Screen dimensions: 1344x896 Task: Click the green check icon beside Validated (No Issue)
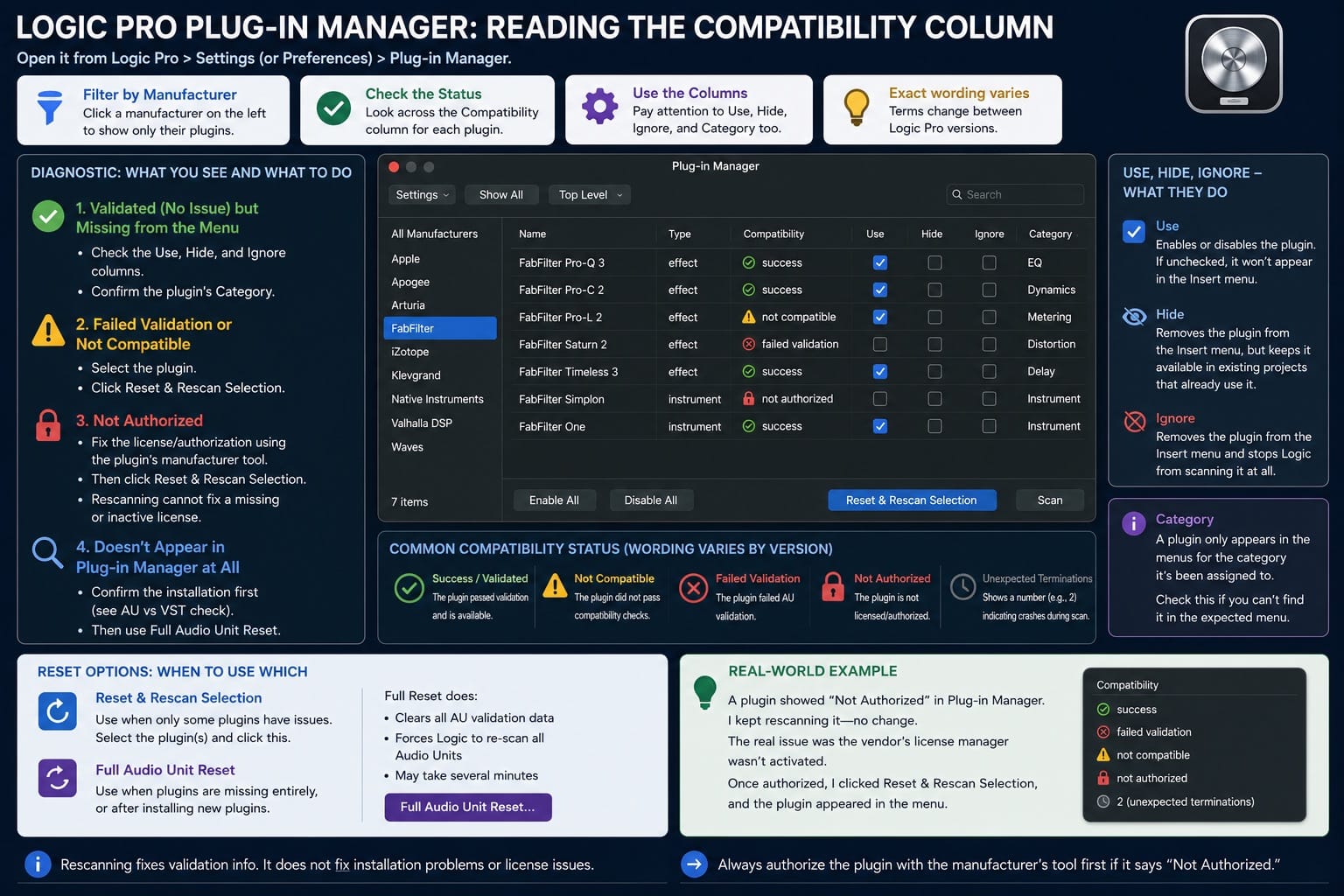coord(48,215)
